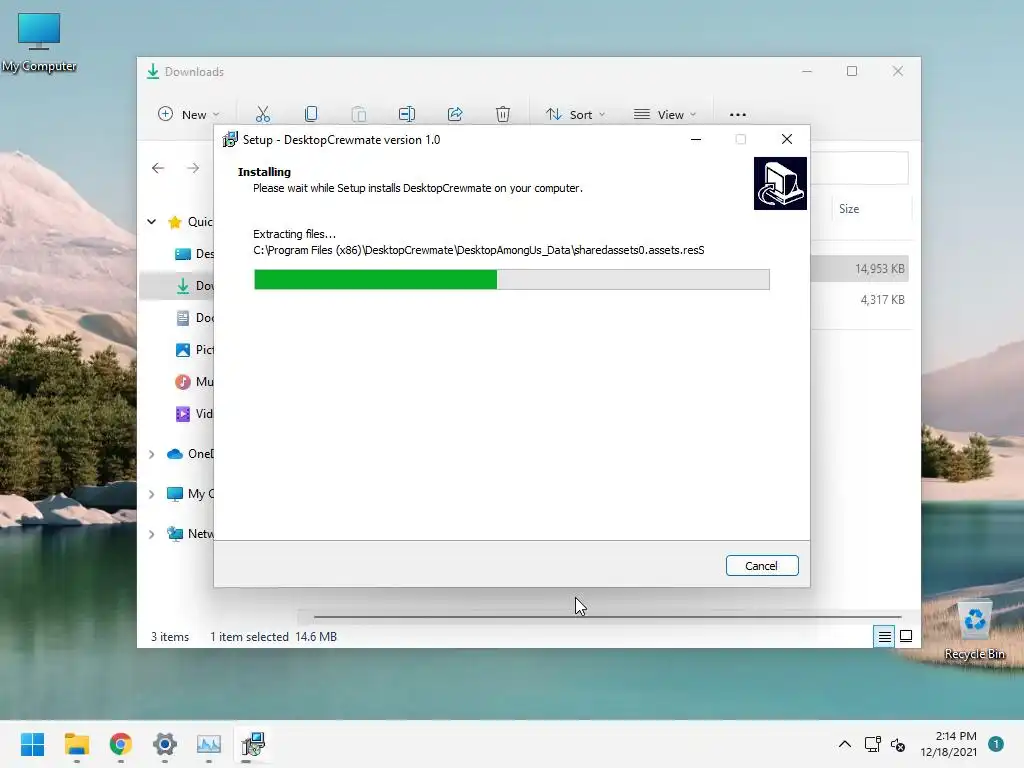Click the network status tray icon

[872, 744]
